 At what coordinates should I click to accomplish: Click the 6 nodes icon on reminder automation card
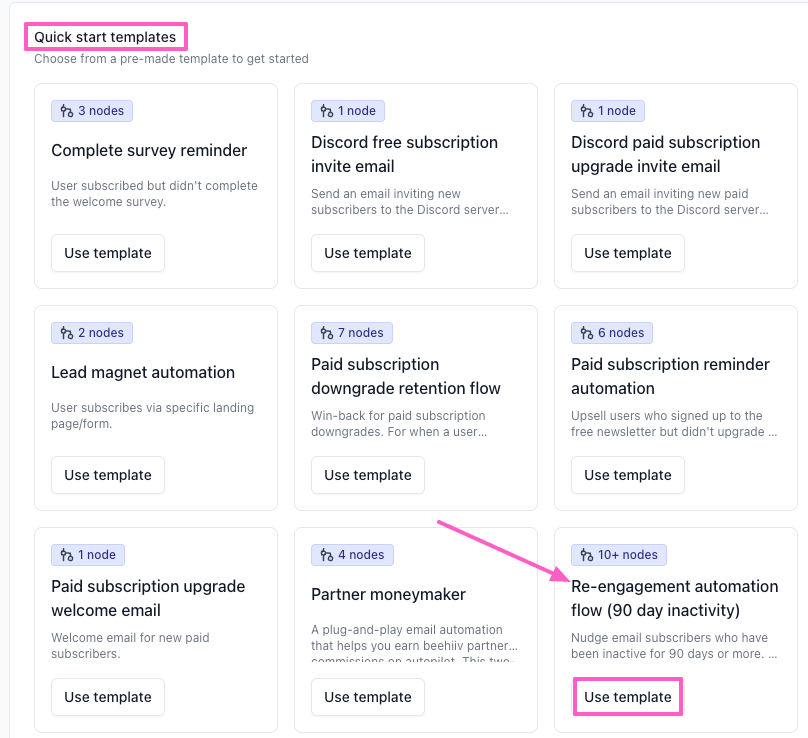click(587, 333)
